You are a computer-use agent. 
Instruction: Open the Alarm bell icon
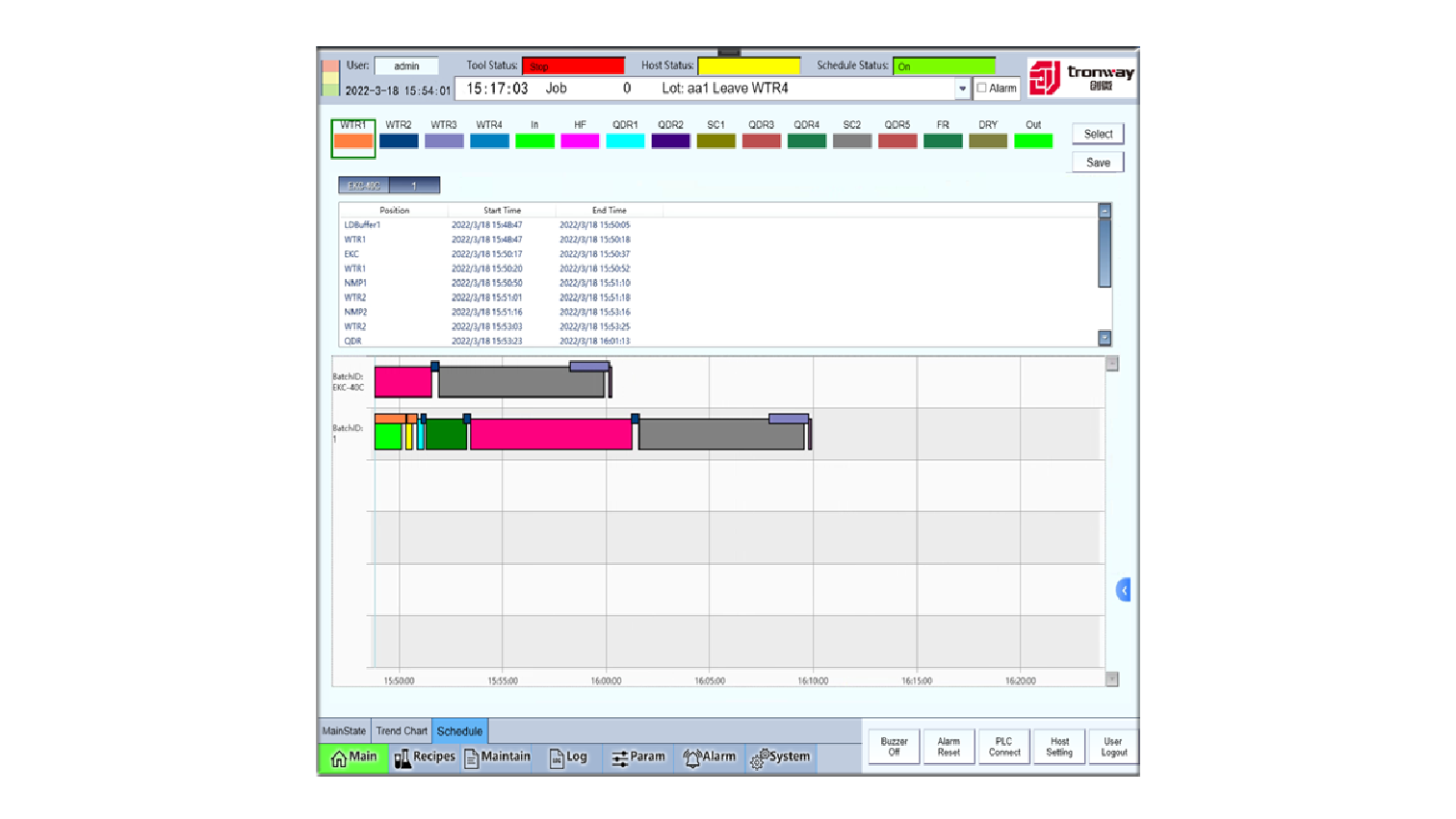point(691,758)
